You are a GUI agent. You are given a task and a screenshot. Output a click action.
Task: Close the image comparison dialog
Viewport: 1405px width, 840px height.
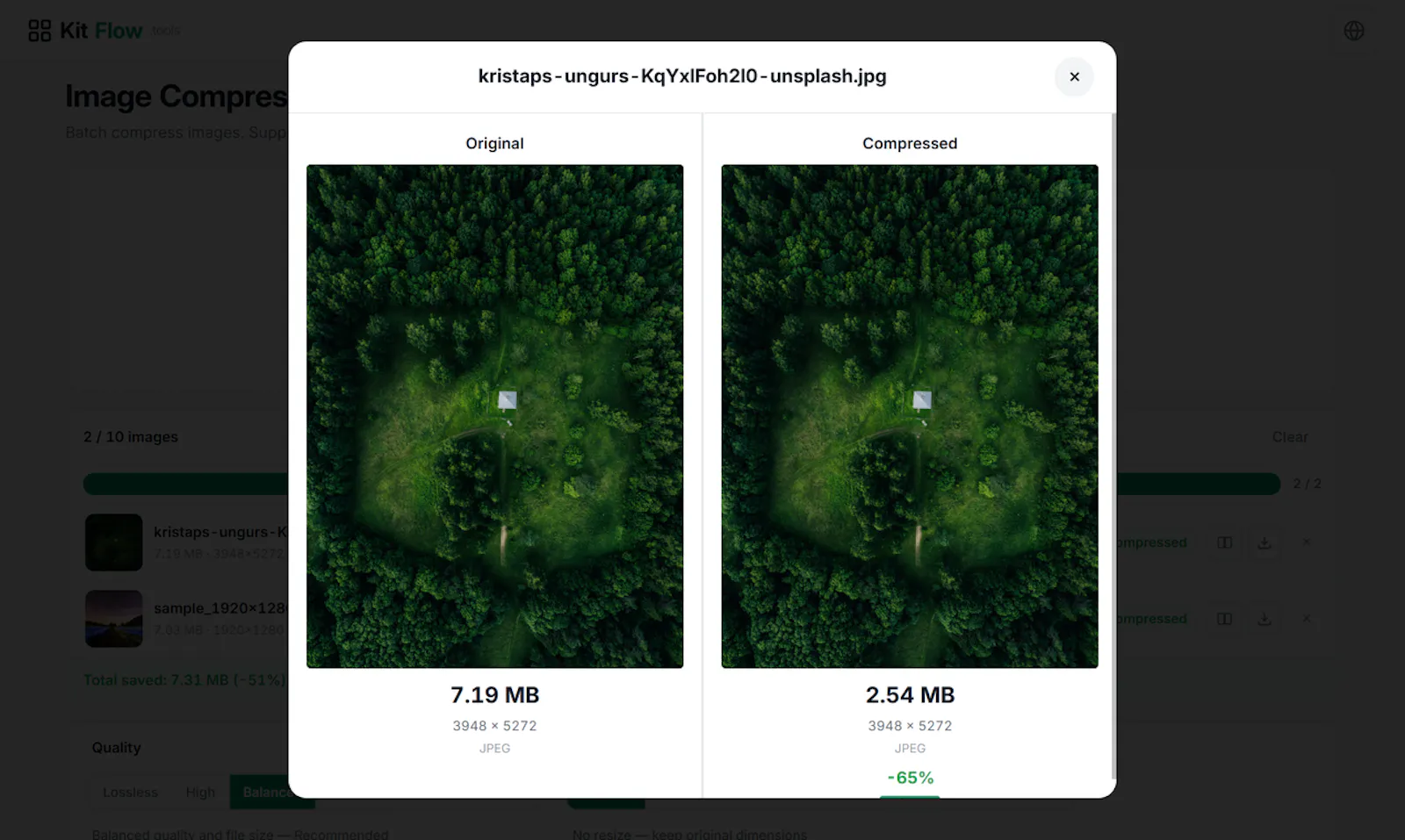(1074, 76)
